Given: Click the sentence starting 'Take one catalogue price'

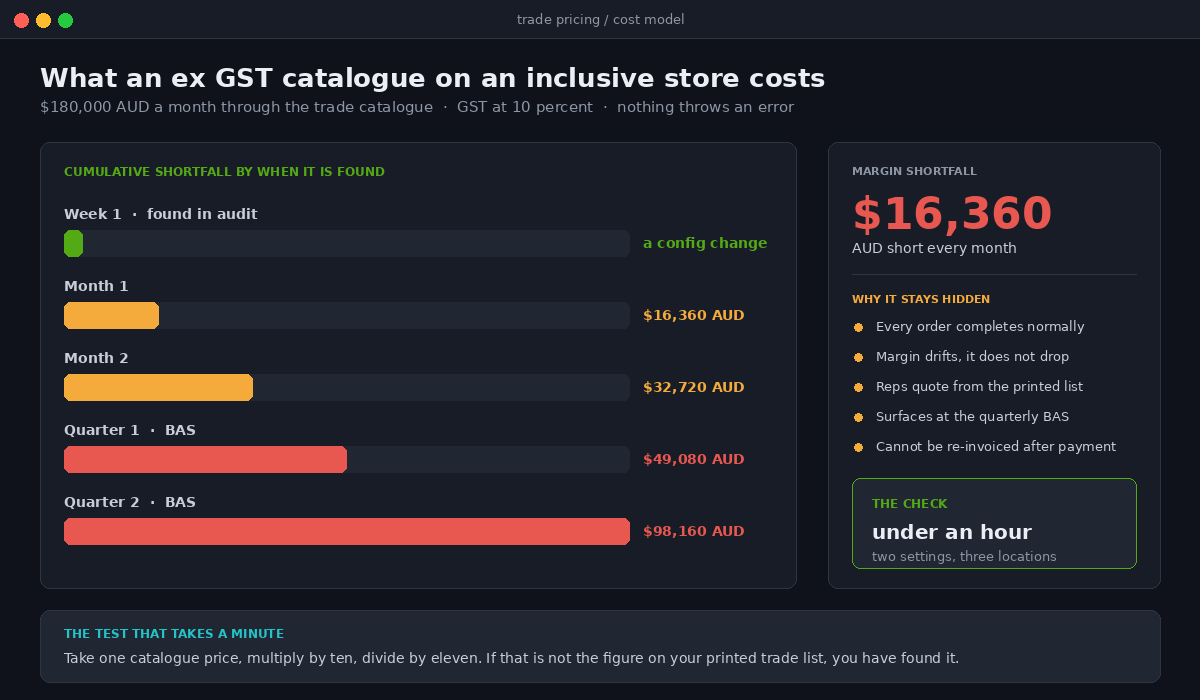Looking at the screenshot, I should [x=511, y=658].
